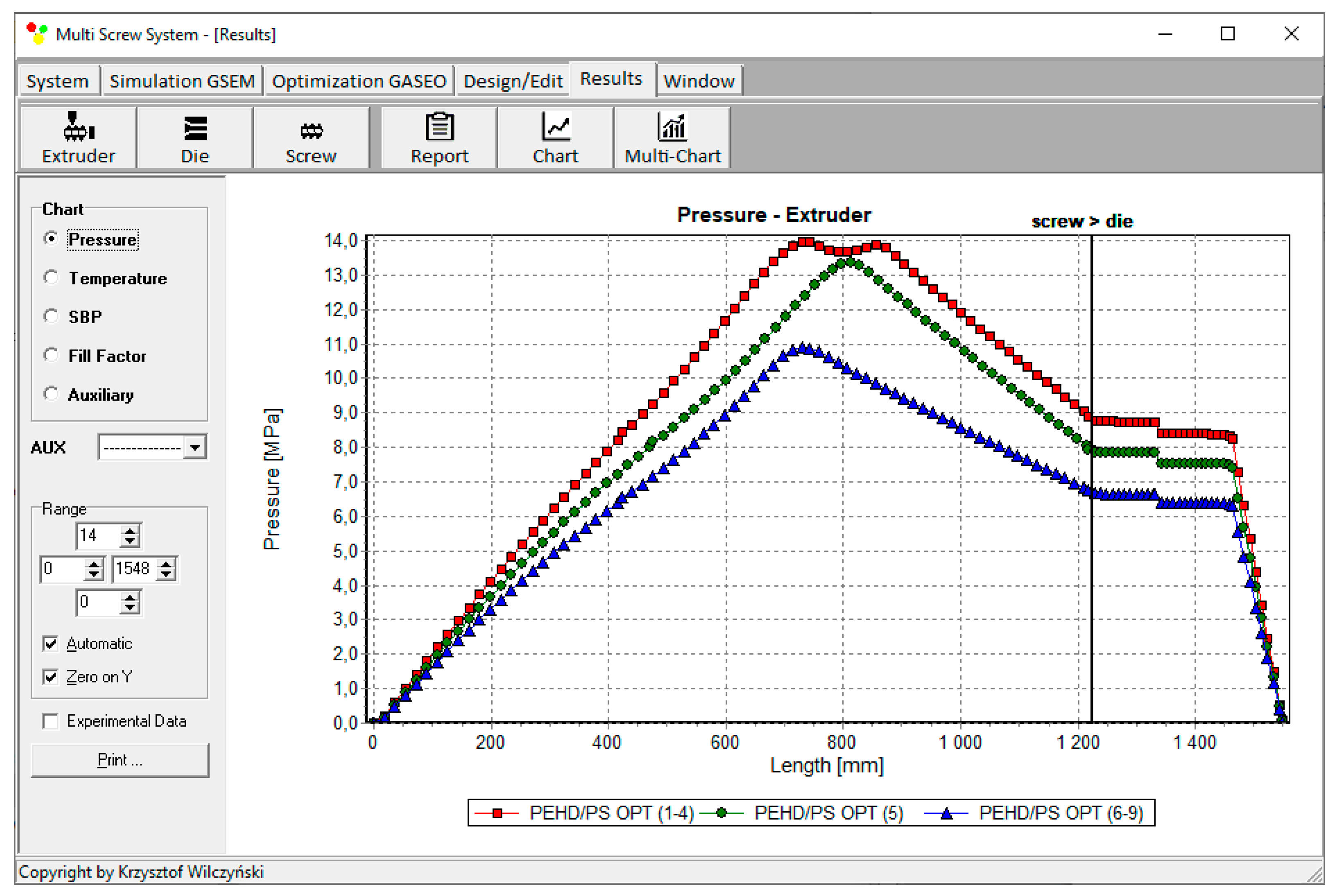Viewport: 1334px width, 896px height.
Task: Click the Multi Screw System logo icon
Action: (36, 33)
